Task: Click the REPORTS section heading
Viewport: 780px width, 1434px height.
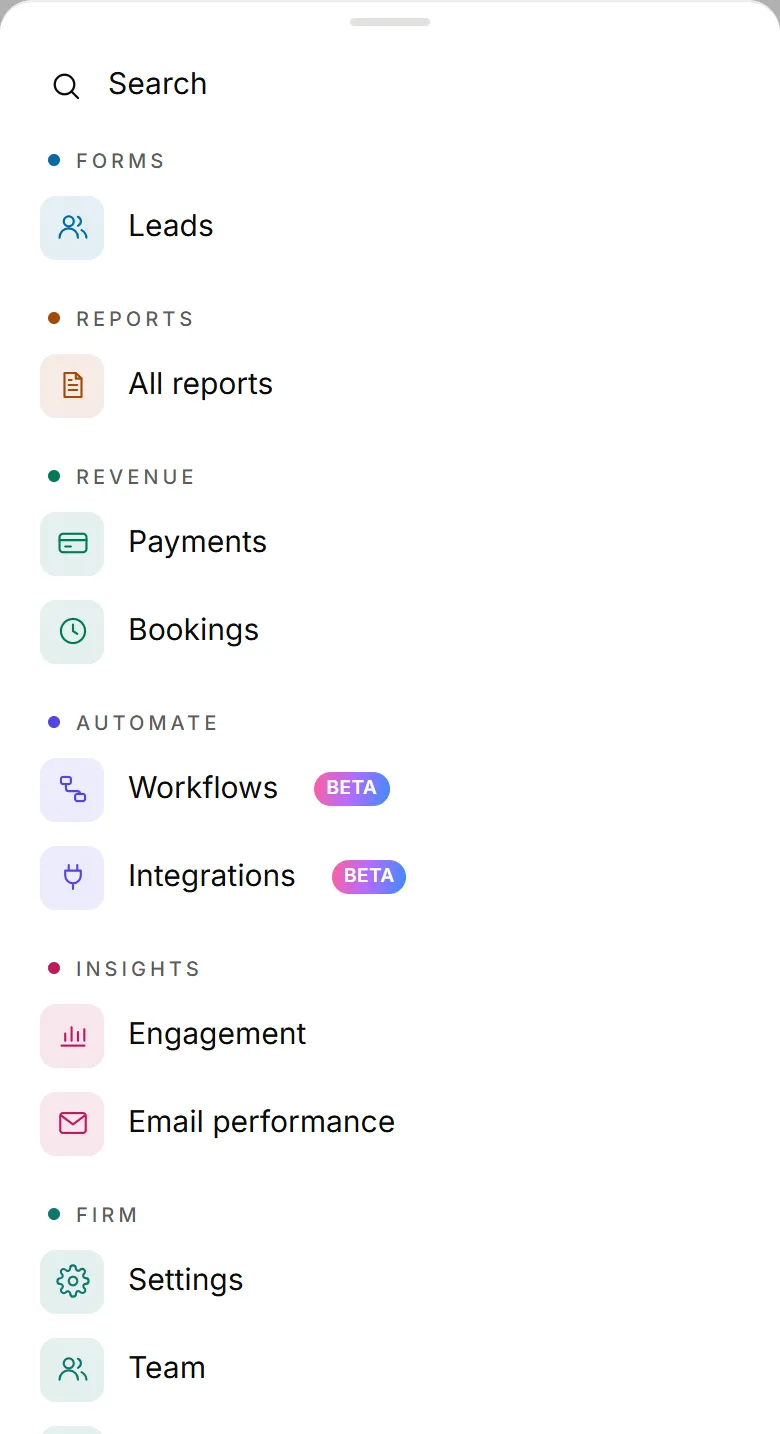Action: coord(135,319)
